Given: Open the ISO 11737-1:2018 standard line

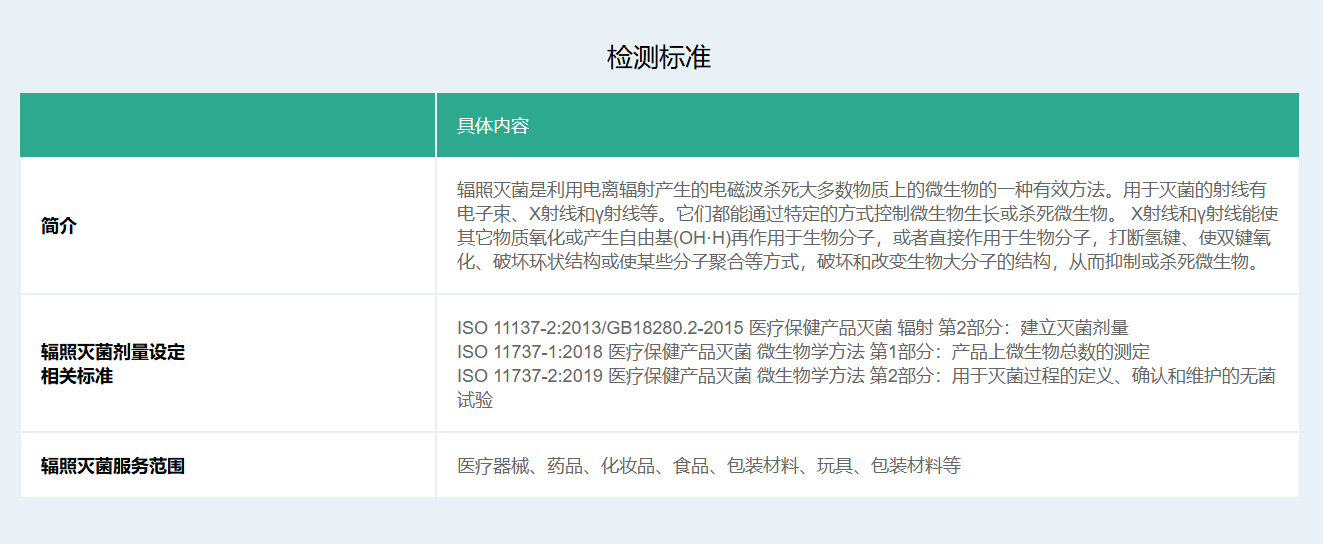Looking at the screenshot, I should [803, 352].
